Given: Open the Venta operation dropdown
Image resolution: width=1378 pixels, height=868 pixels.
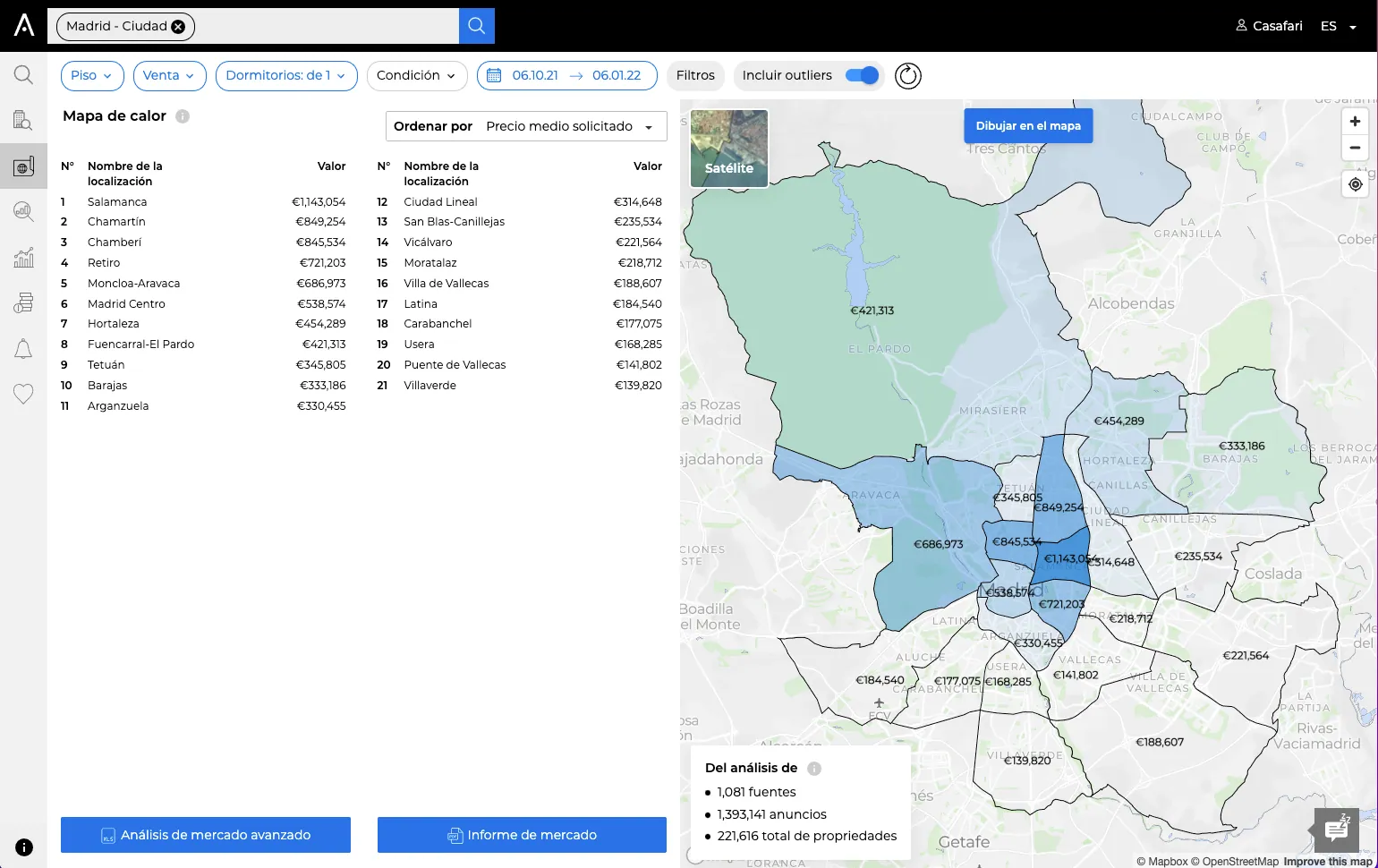Looking at the screenshot, I should point(170,76).
